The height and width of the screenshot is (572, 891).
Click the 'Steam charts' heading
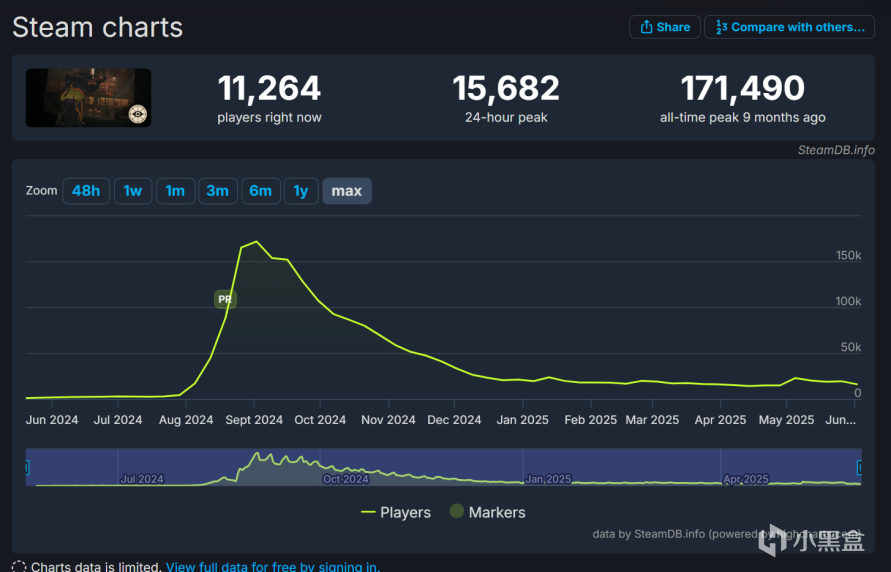(98, 27)
